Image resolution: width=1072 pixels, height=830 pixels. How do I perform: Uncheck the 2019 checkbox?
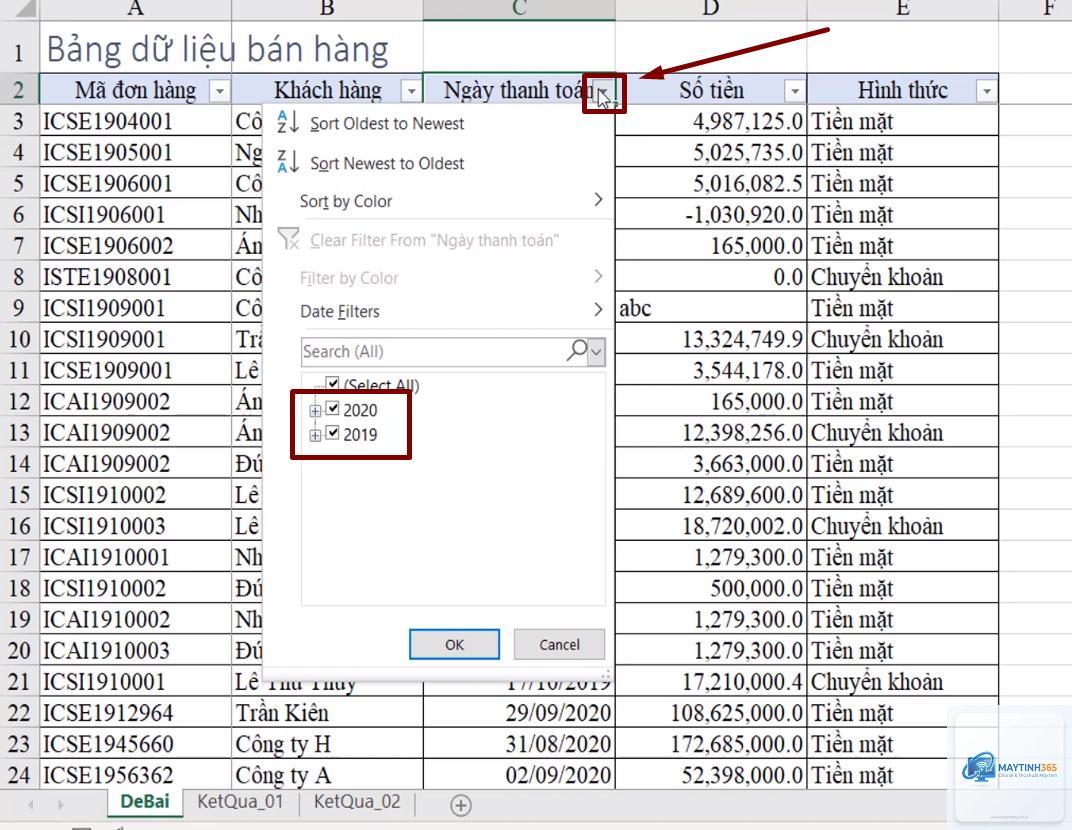pyautogui.click(x=332, y=433)
